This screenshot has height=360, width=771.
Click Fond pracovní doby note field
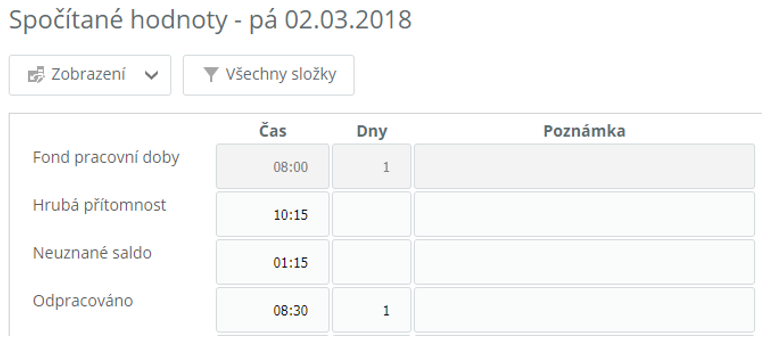584,166
